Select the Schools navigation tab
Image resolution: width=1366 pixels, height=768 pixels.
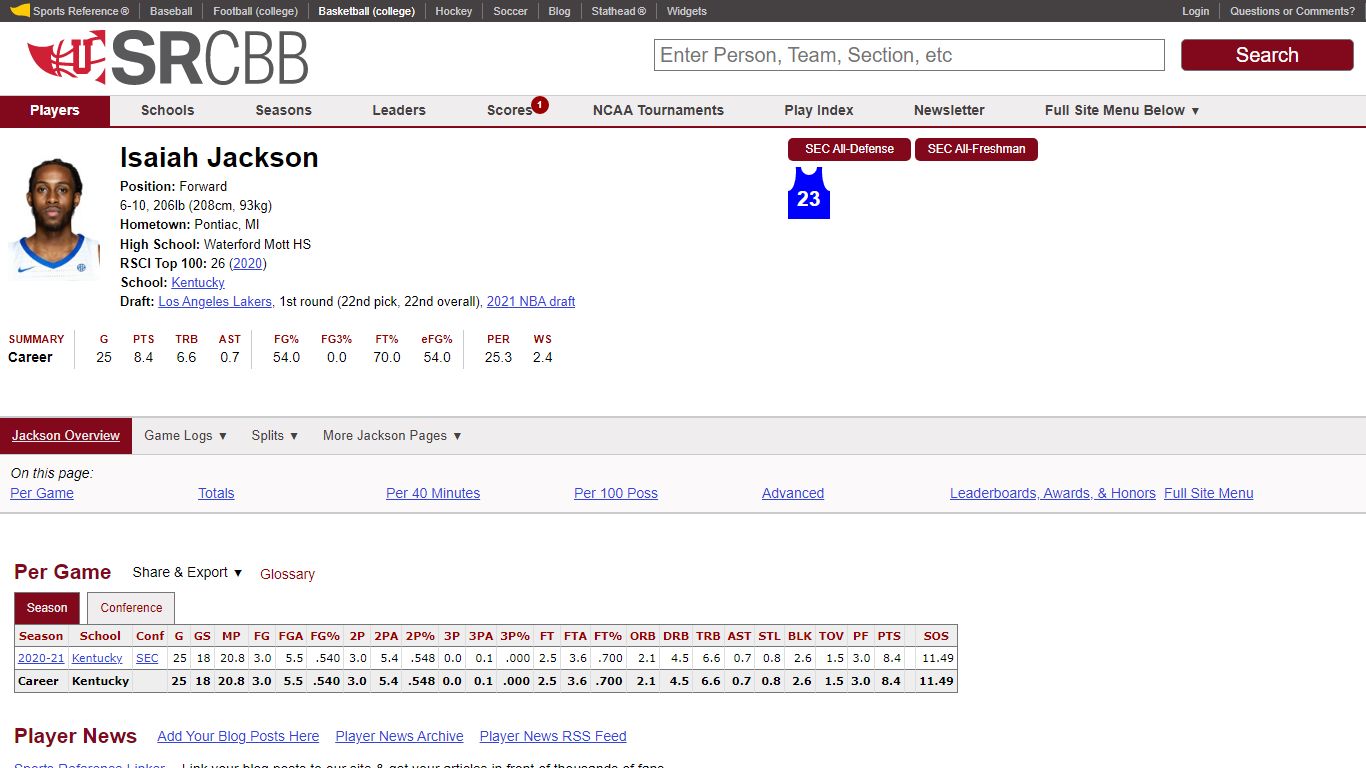tap(167, 110)
